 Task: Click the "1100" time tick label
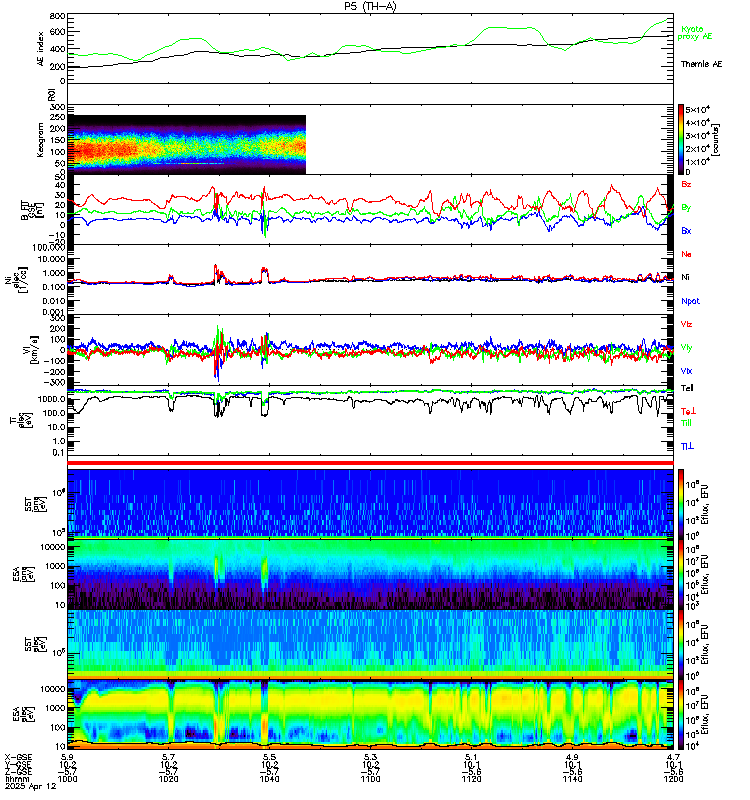point(370,779)
